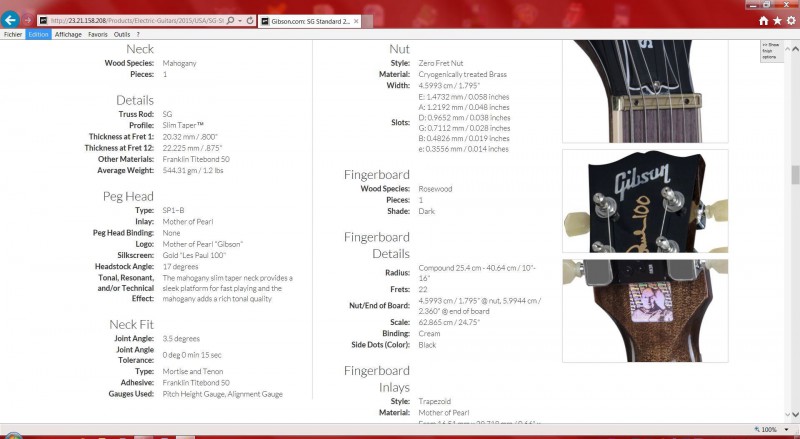Open the guitar nut close-up thumbnail

[644, 93]
